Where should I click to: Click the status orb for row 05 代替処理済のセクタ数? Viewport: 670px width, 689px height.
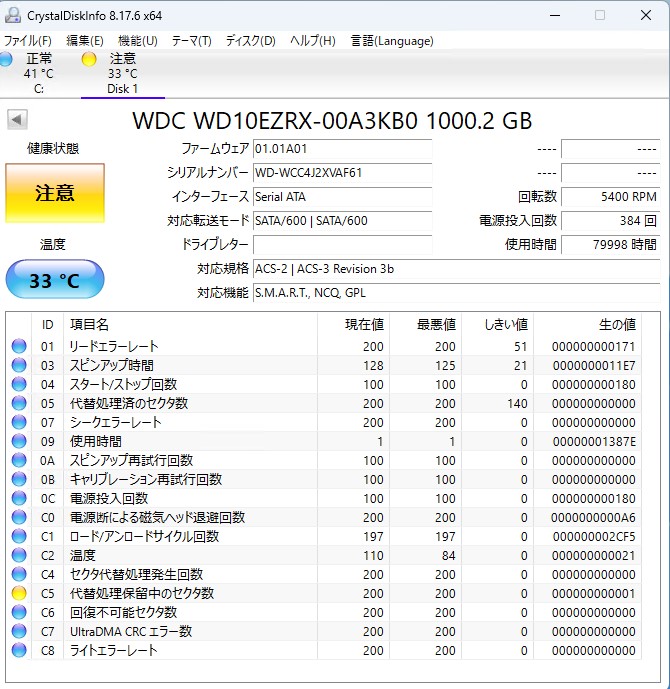(x=19, y=403)
